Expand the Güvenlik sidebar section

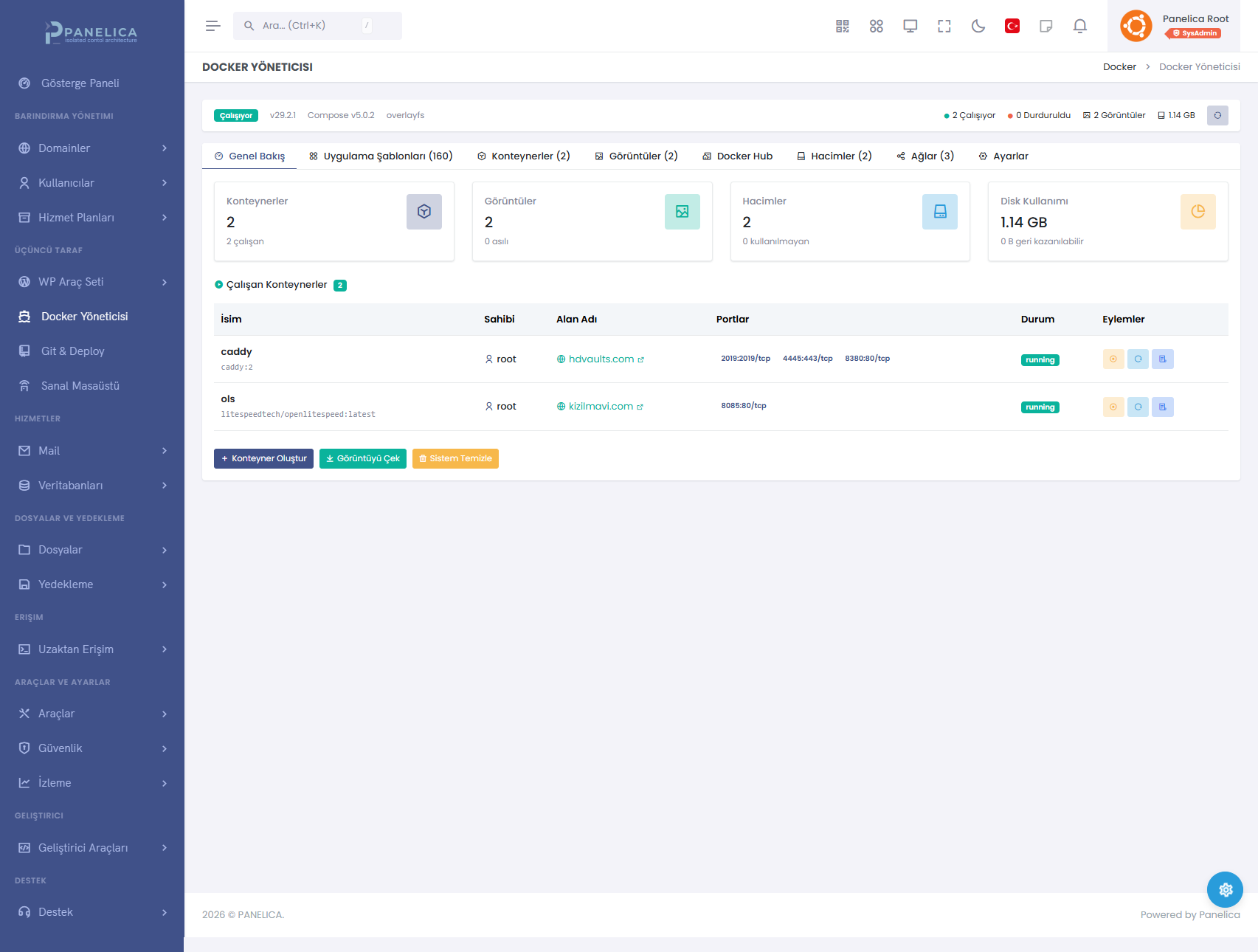point(92,748)
